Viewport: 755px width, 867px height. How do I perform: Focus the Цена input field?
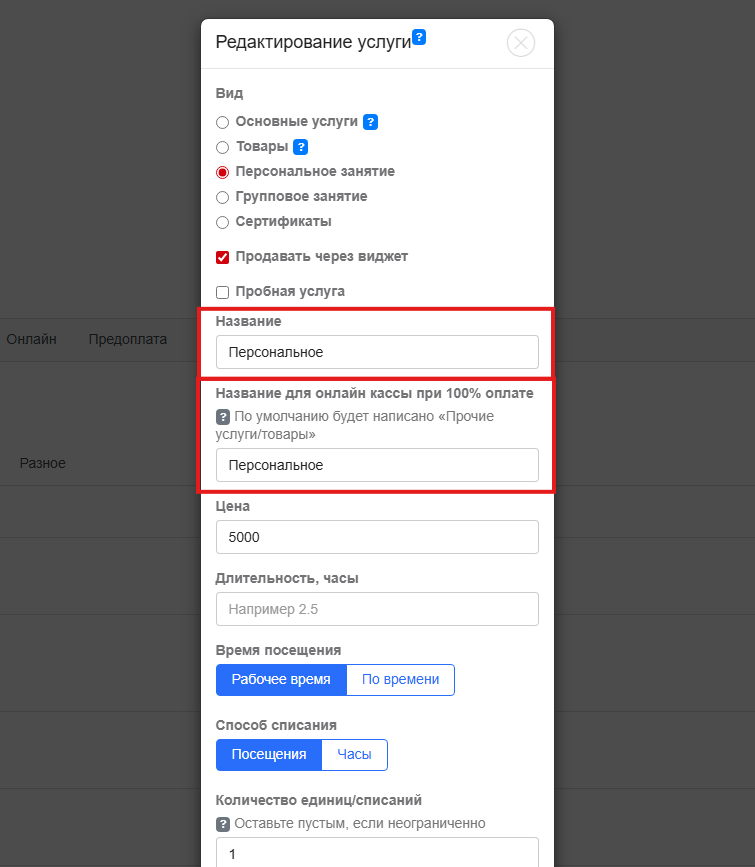pyautogui.click(x=377, y=537)
